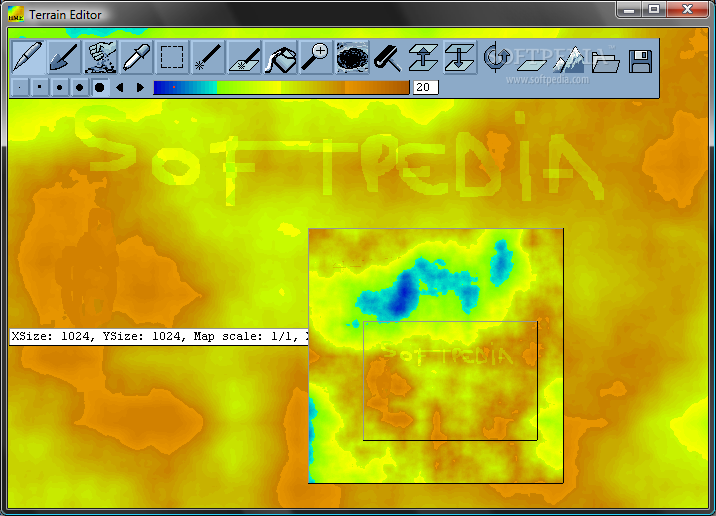Click the raise terrain level icon
Image resolution: width=716 pixels, height=516 pixels.
pos(424,58)
